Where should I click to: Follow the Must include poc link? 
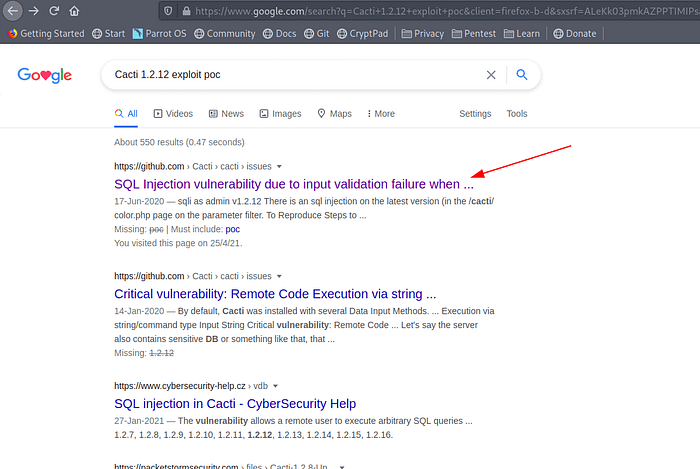[233, 229]
